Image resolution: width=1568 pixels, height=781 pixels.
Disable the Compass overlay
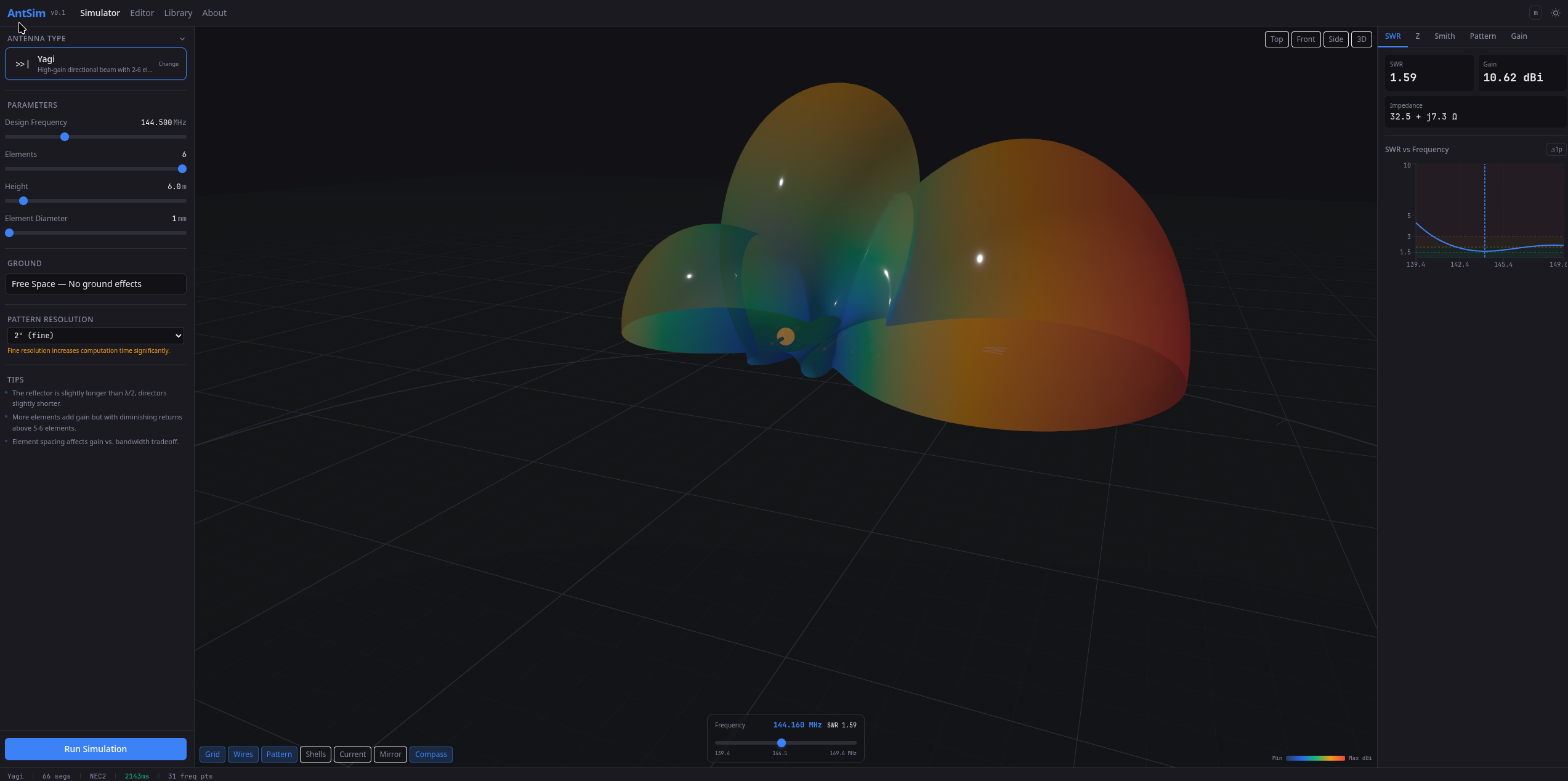(430, 754)
